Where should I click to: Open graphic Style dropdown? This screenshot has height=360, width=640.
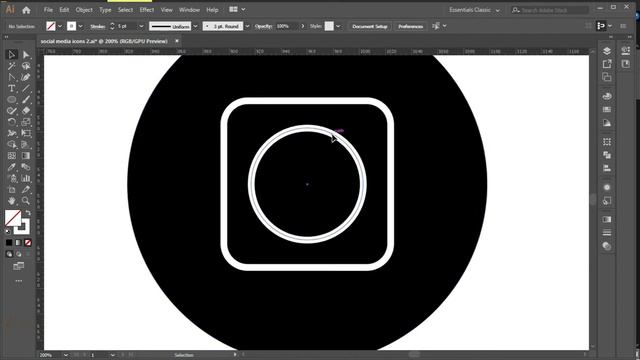tap(338, 26)
